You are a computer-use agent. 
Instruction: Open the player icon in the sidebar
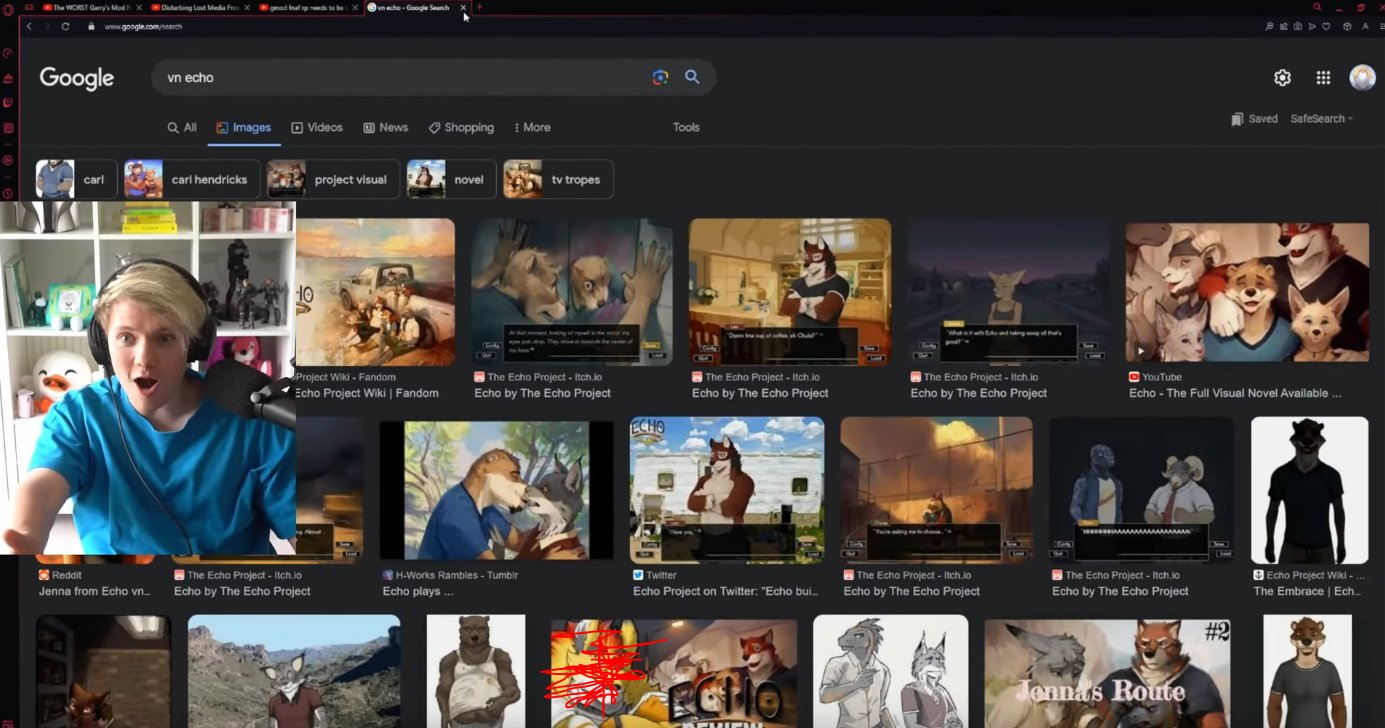8,160
